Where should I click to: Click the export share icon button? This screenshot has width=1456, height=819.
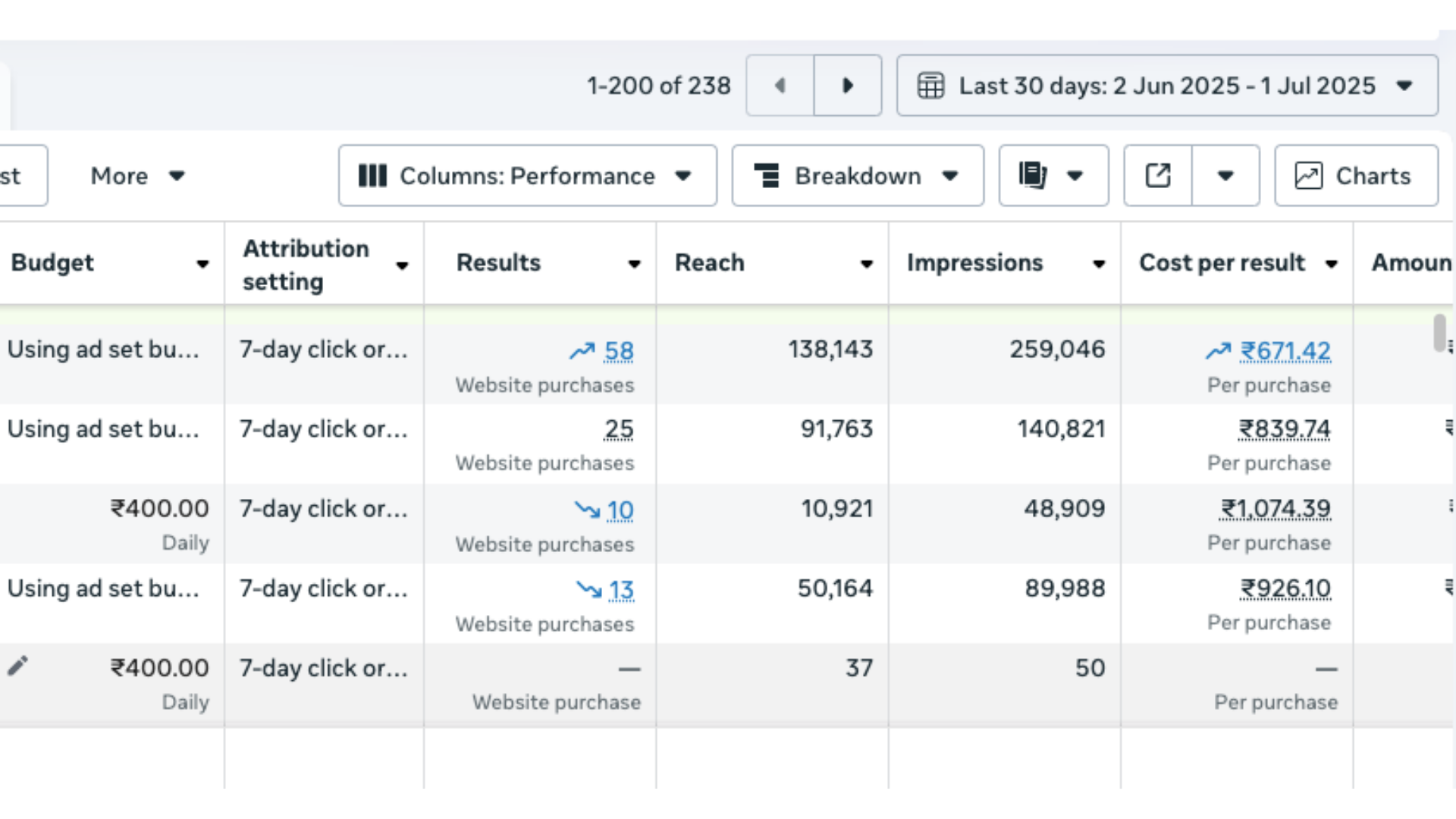(1158, 176)
